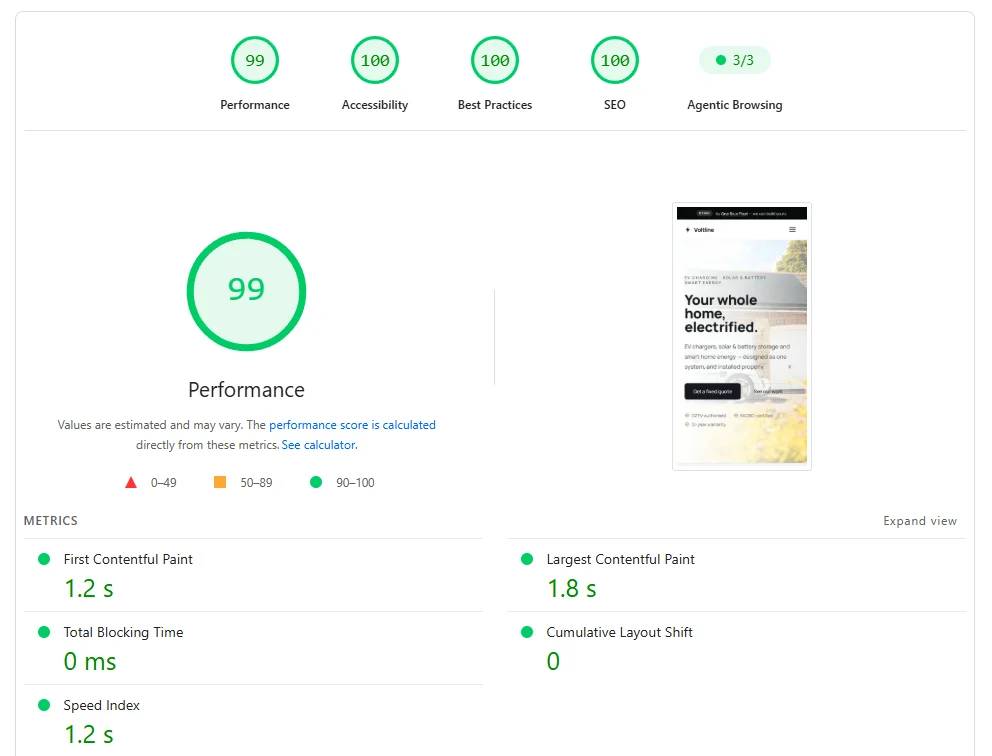Click the orange square 50–89 legend icon
Screen dimensions: 992x756
pos(220,482)
